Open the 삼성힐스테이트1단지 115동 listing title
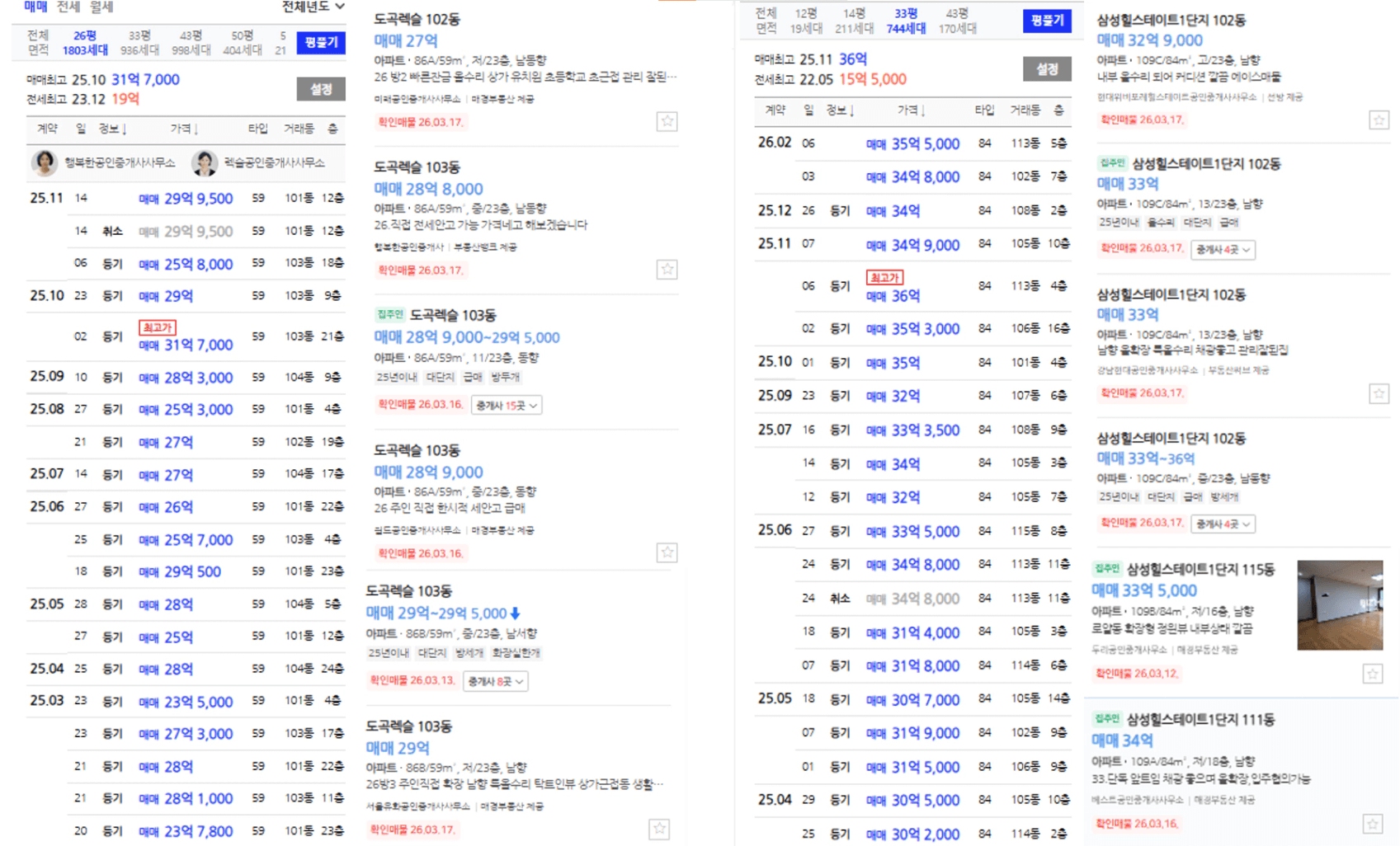 tap(1200, 569)
